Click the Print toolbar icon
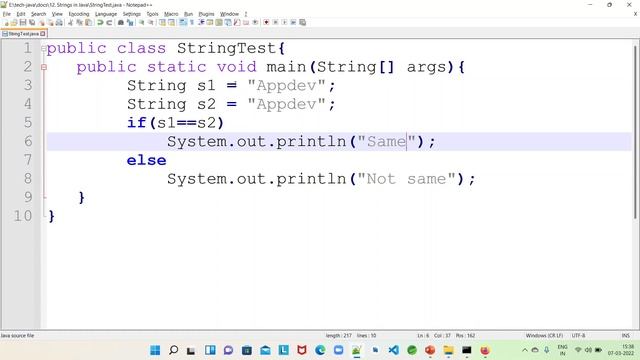 [59, 22]
